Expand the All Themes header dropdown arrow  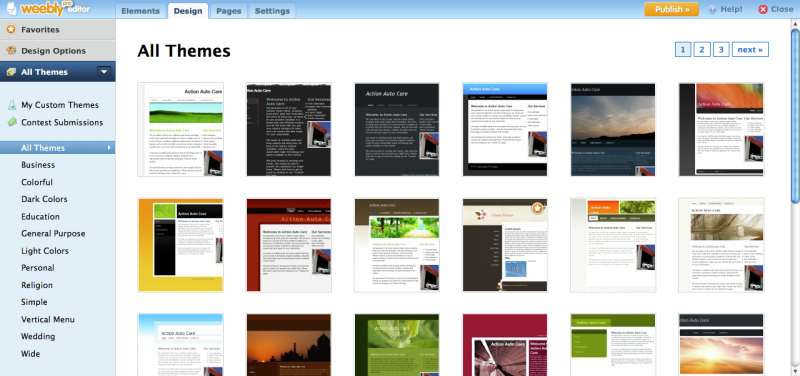104,72
